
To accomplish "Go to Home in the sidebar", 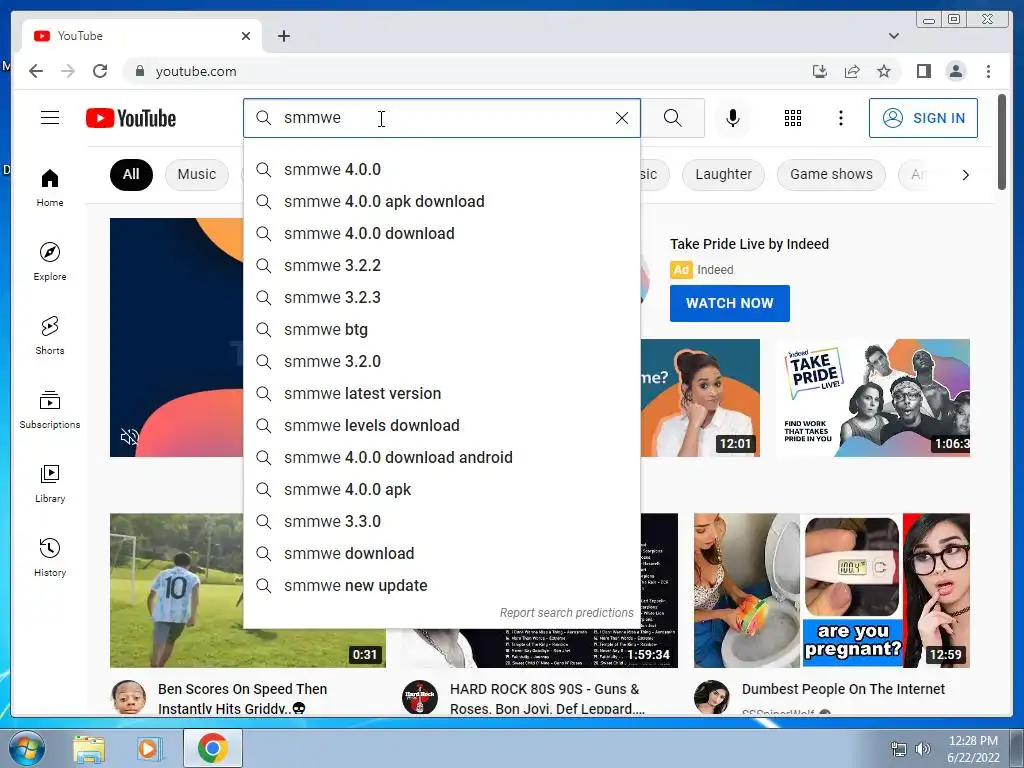I will pos(50,188).
